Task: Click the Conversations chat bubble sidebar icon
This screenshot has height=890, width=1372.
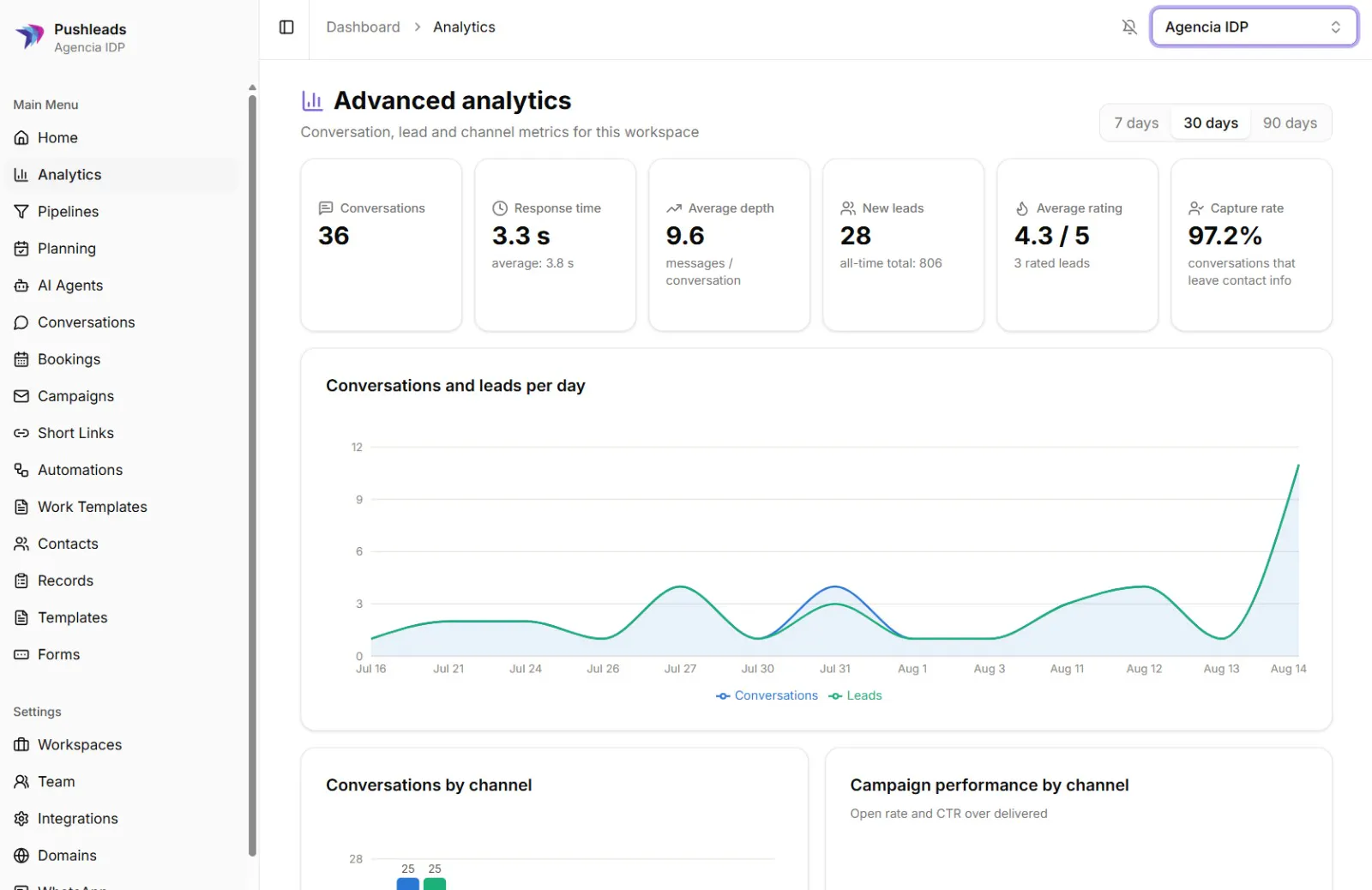Action: point(21,322)
